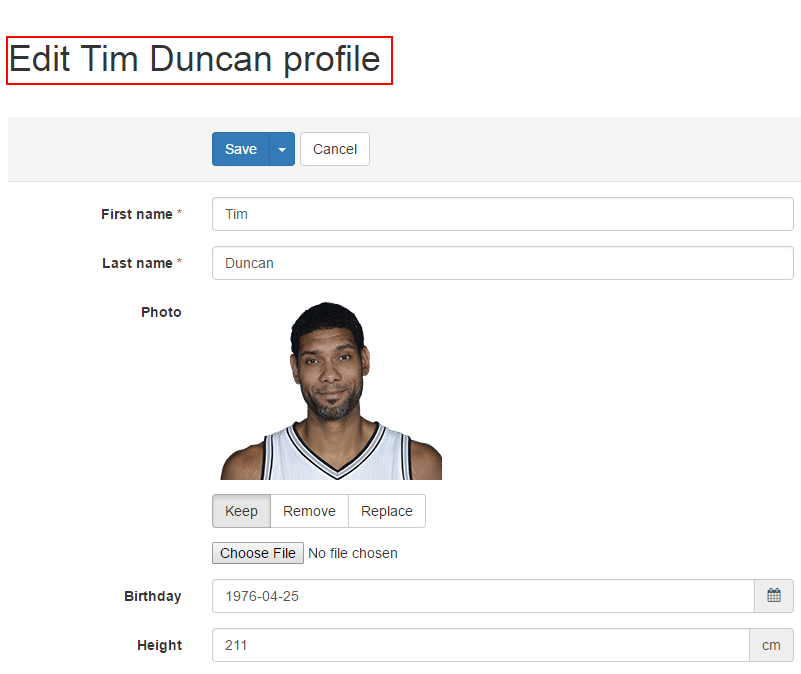Click into the Height input field
801x674 pixels.
[x=480, y=645]
